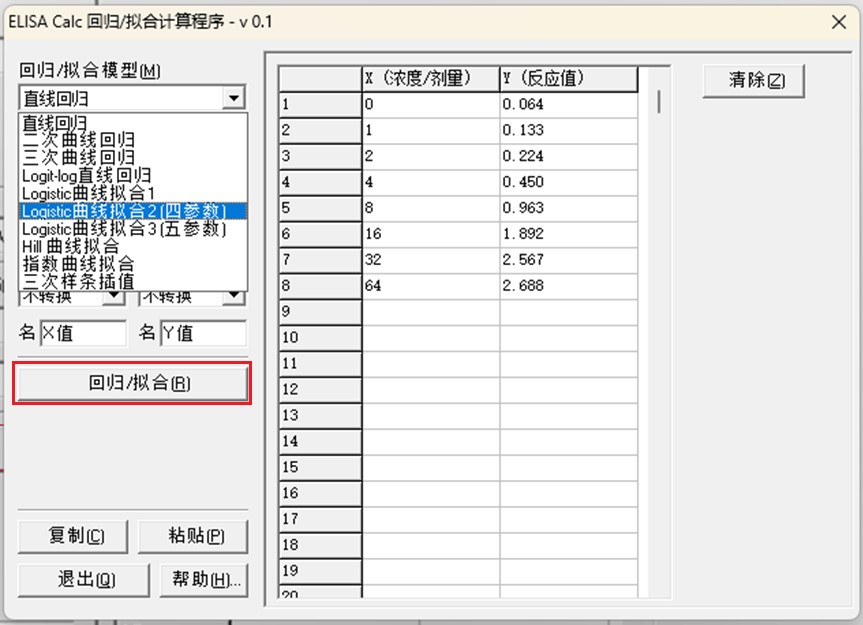Viewport: 863px width, 625px height.
Task: Choose 二次曲线回归 in the dropdown list
Action: coord(78,140)
